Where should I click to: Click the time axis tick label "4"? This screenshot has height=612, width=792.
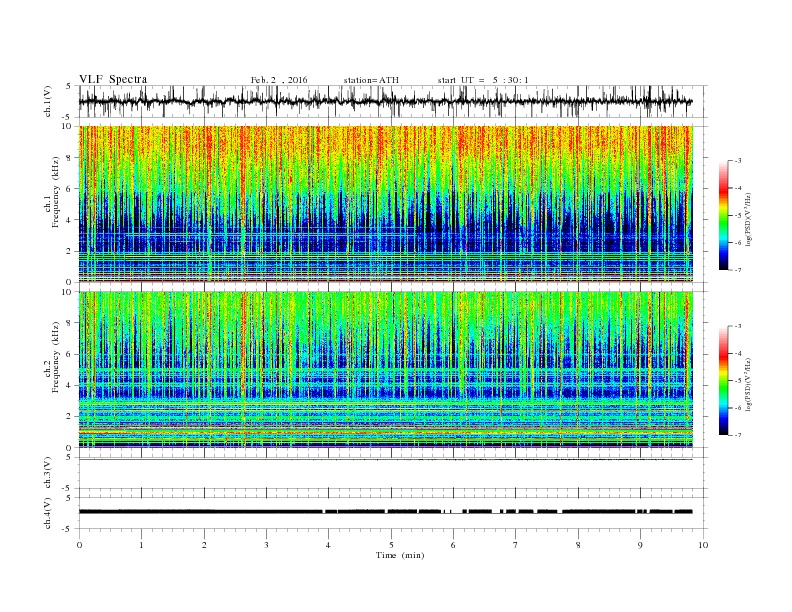tap(329, 545)
